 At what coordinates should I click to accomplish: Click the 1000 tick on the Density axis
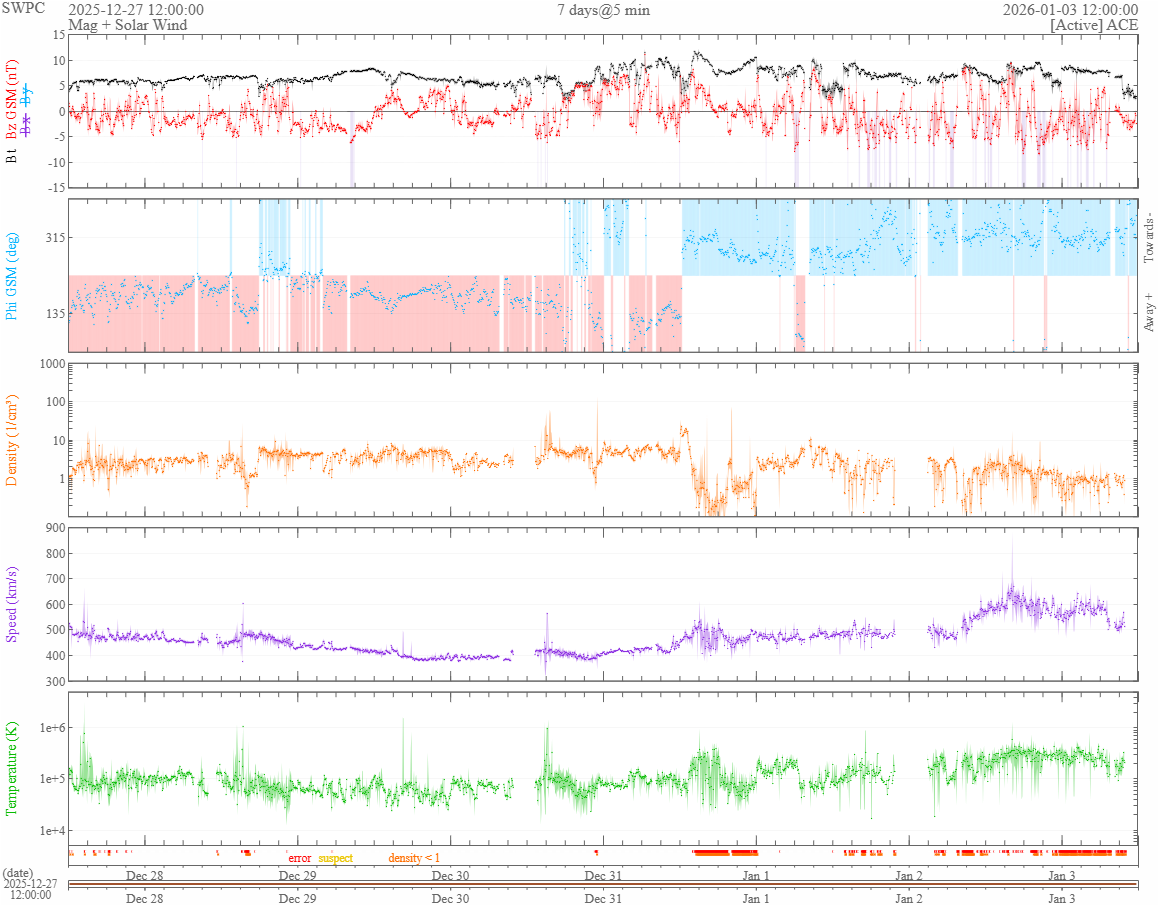click(52, 363)
